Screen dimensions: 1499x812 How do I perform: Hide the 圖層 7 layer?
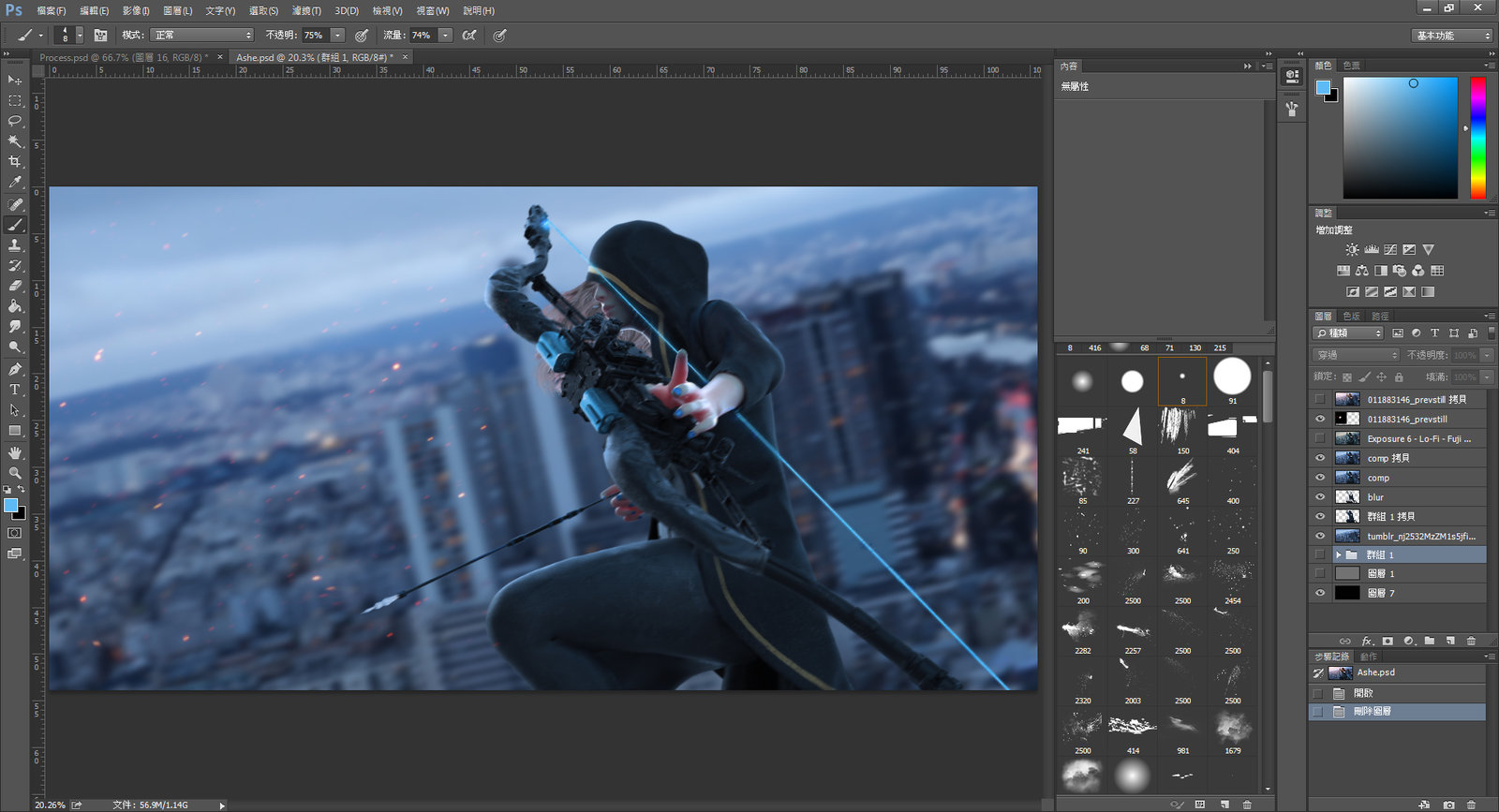[x=1320, y=593]
